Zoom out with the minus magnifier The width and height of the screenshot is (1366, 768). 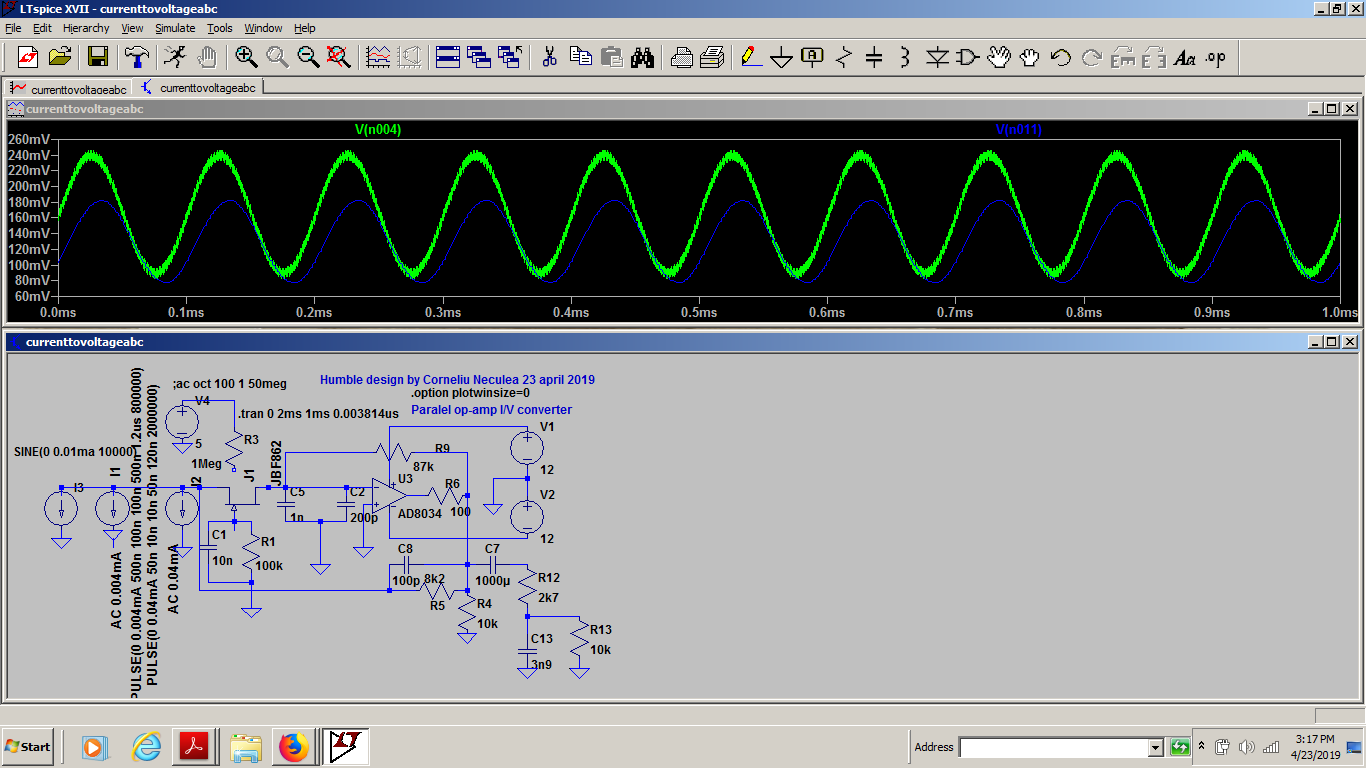(308, 57)
